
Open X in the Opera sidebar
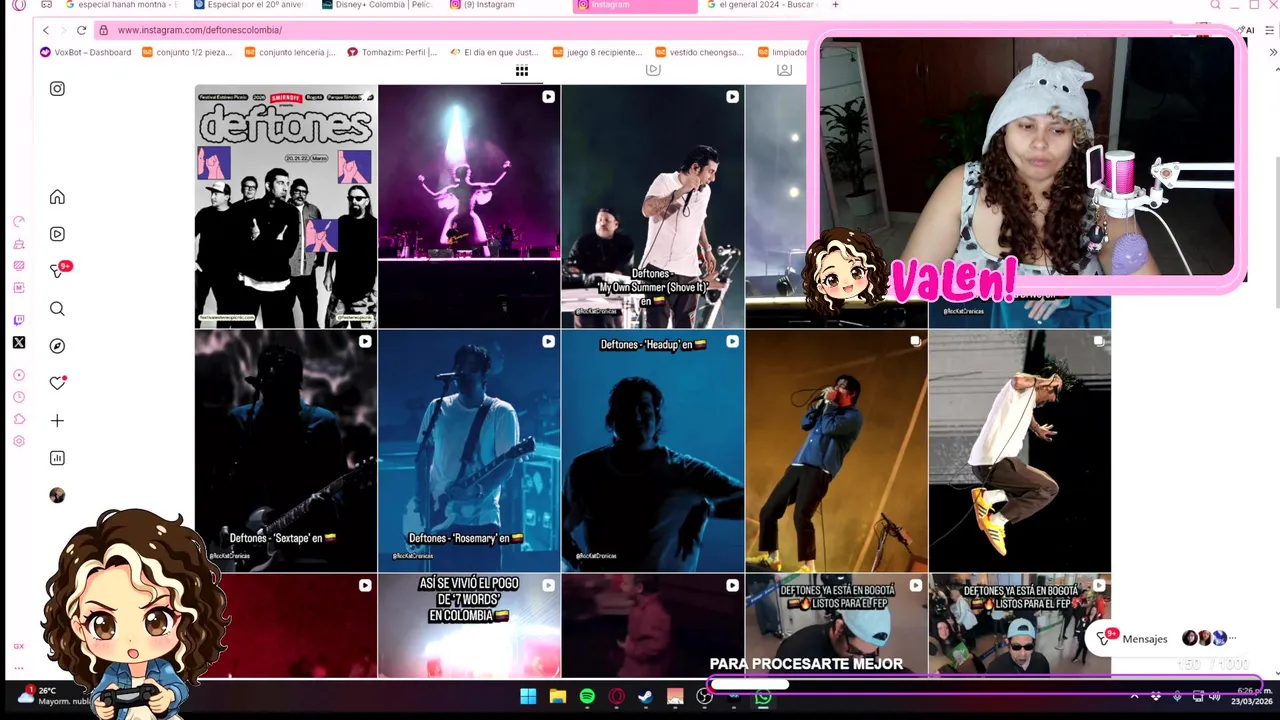pyautogui.click(x=19, y=343)
